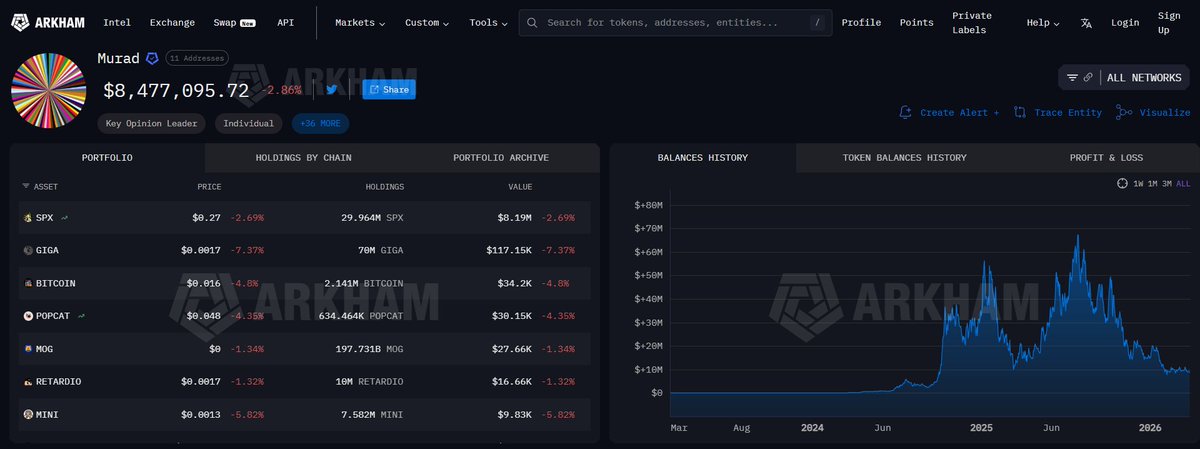The image size is (1200, 449).
Task: Click the POPCAT token icon
Action: click(x=26, y=316)
